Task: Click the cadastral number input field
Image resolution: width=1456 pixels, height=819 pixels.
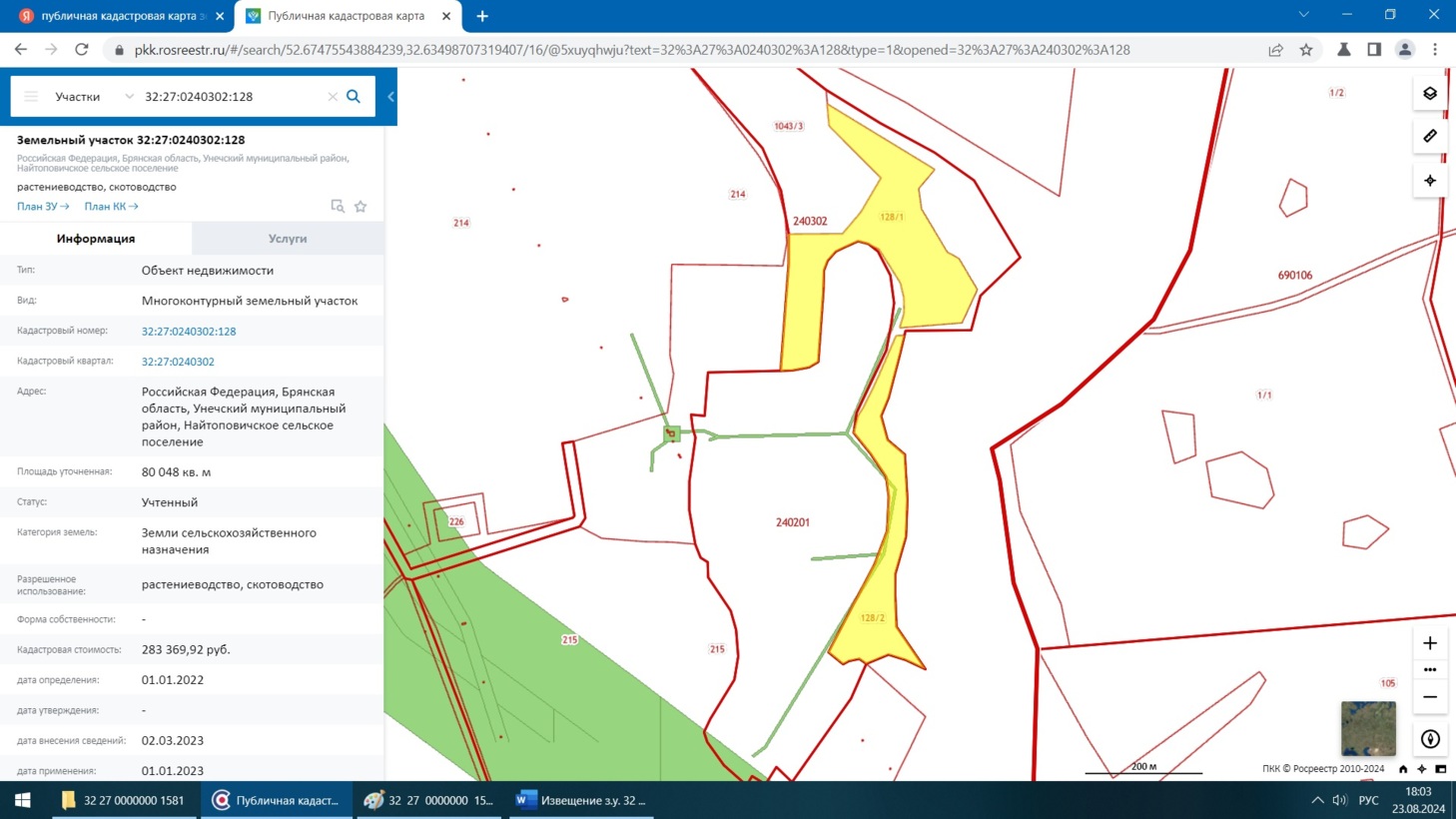Action: point(230,97)
